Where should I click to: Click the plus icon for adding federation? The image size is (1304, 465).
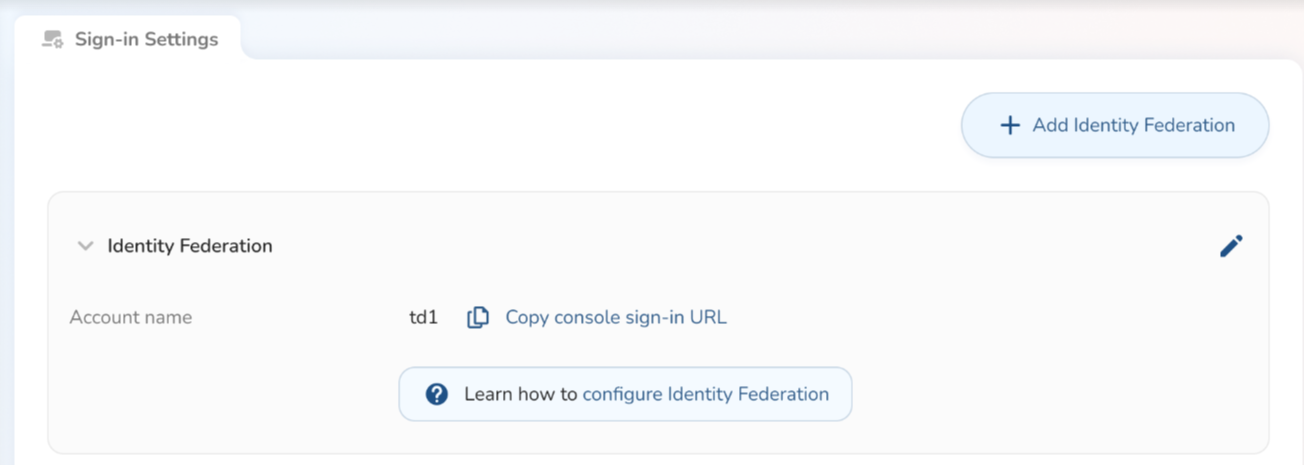[x=1010, y=126]
